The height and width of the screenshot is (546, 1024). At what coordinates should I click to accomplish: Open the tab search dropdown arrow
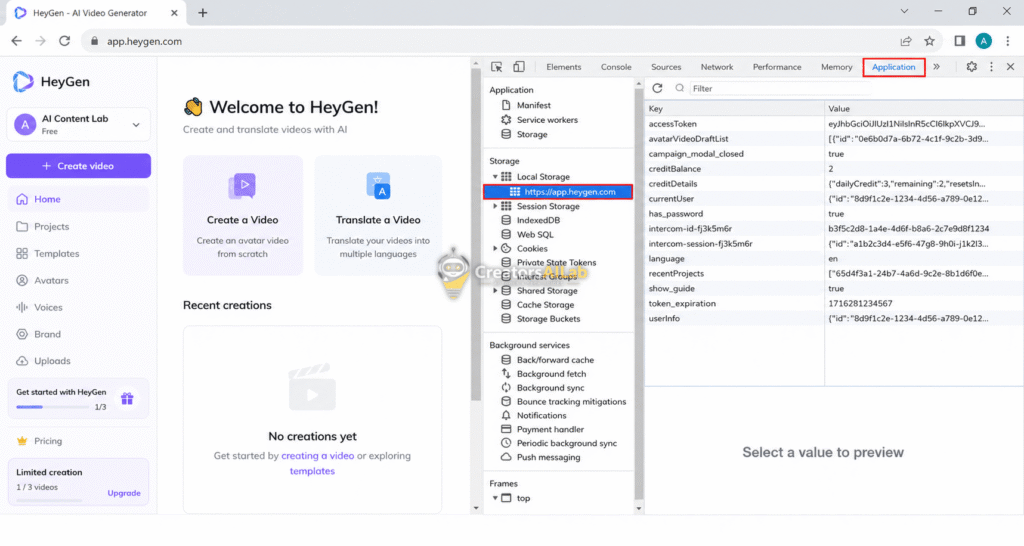904,11
